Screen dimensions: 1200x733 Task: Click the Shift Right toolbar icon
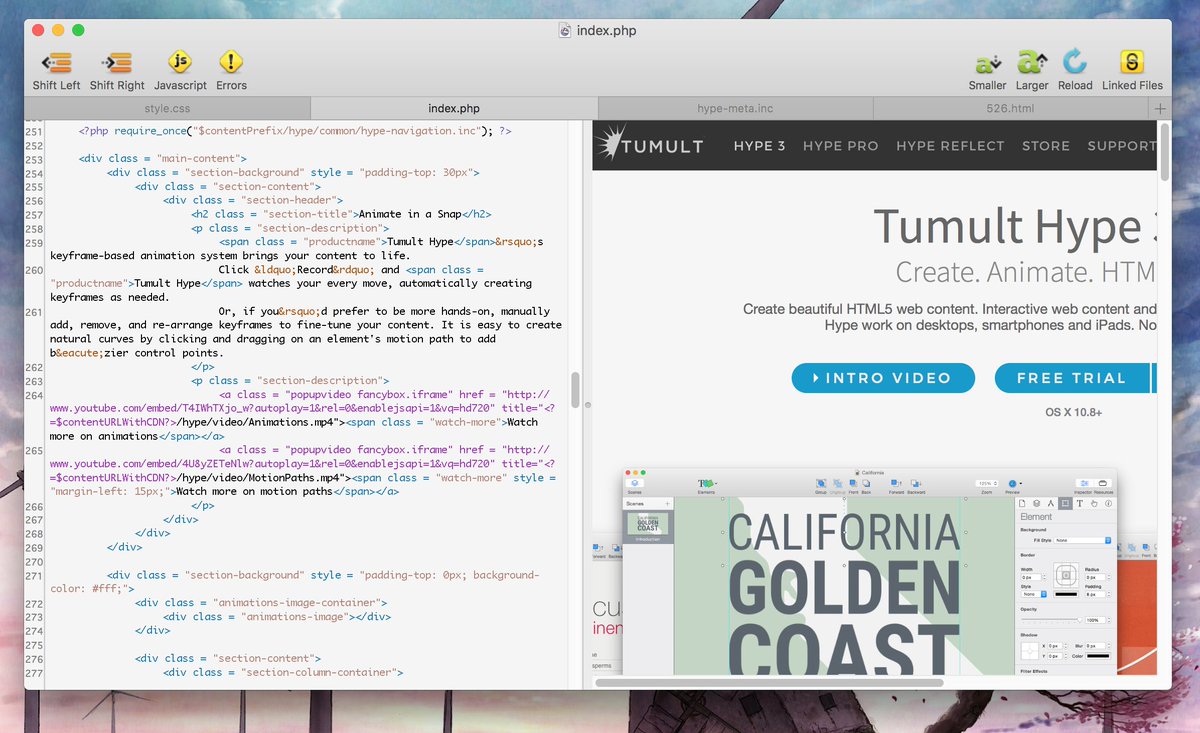click(117, 62)
